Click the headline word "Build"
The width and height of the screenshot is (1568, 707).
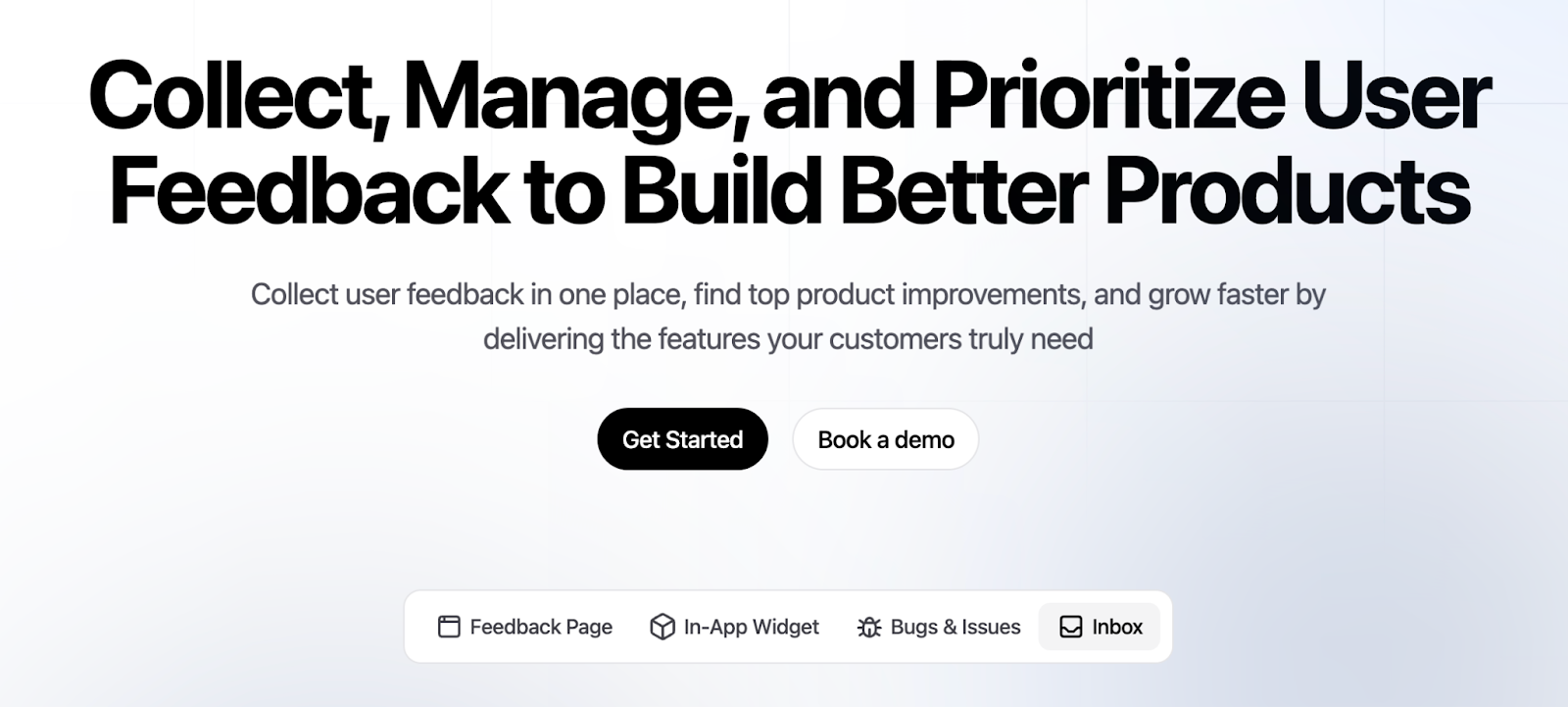coord(720,189)
